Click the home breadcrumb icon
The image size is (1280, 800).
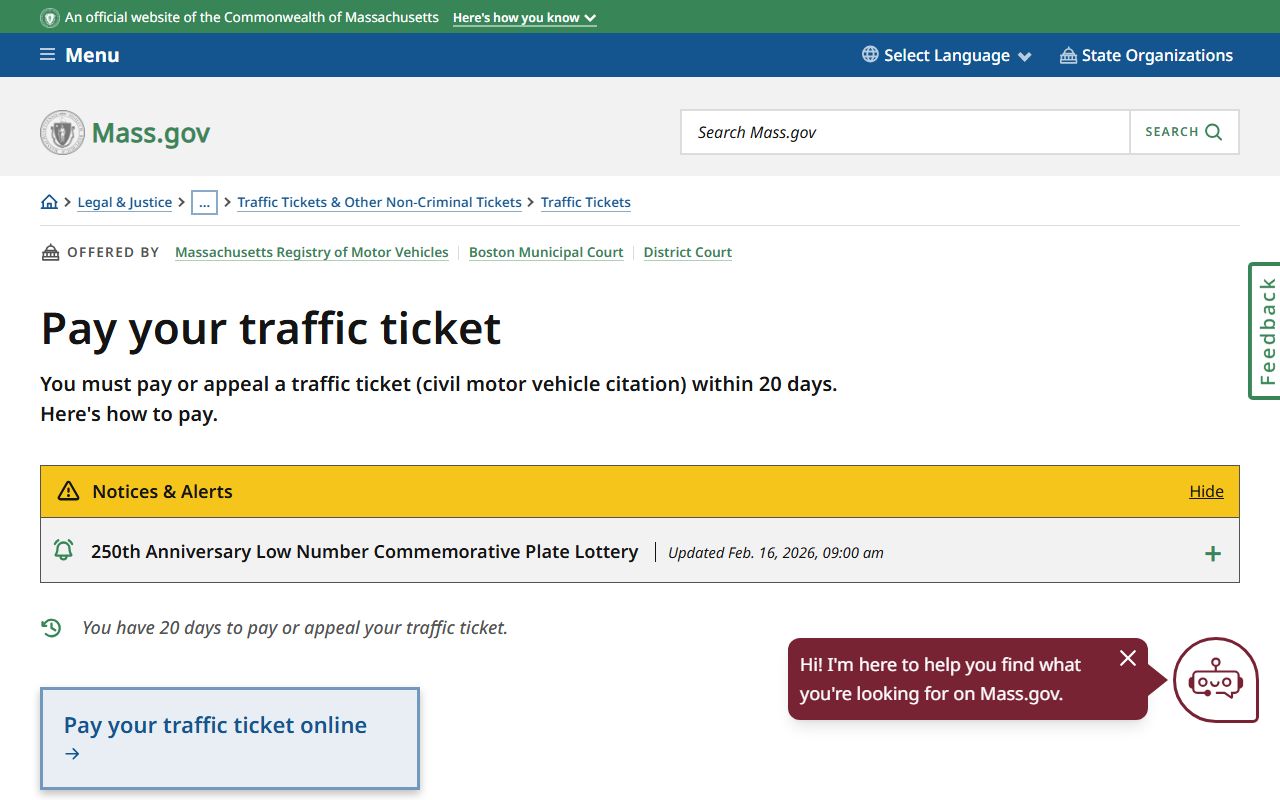(x=49, y=202)
